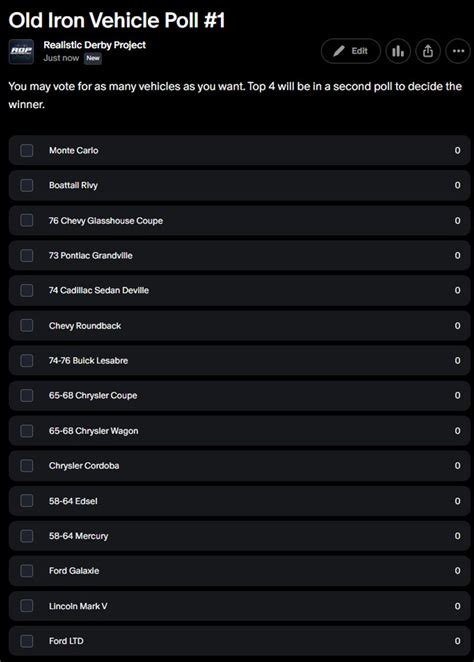Check the Lincoln Mark V box
Screen dimensions: 474x662
[x=27, y=606]
